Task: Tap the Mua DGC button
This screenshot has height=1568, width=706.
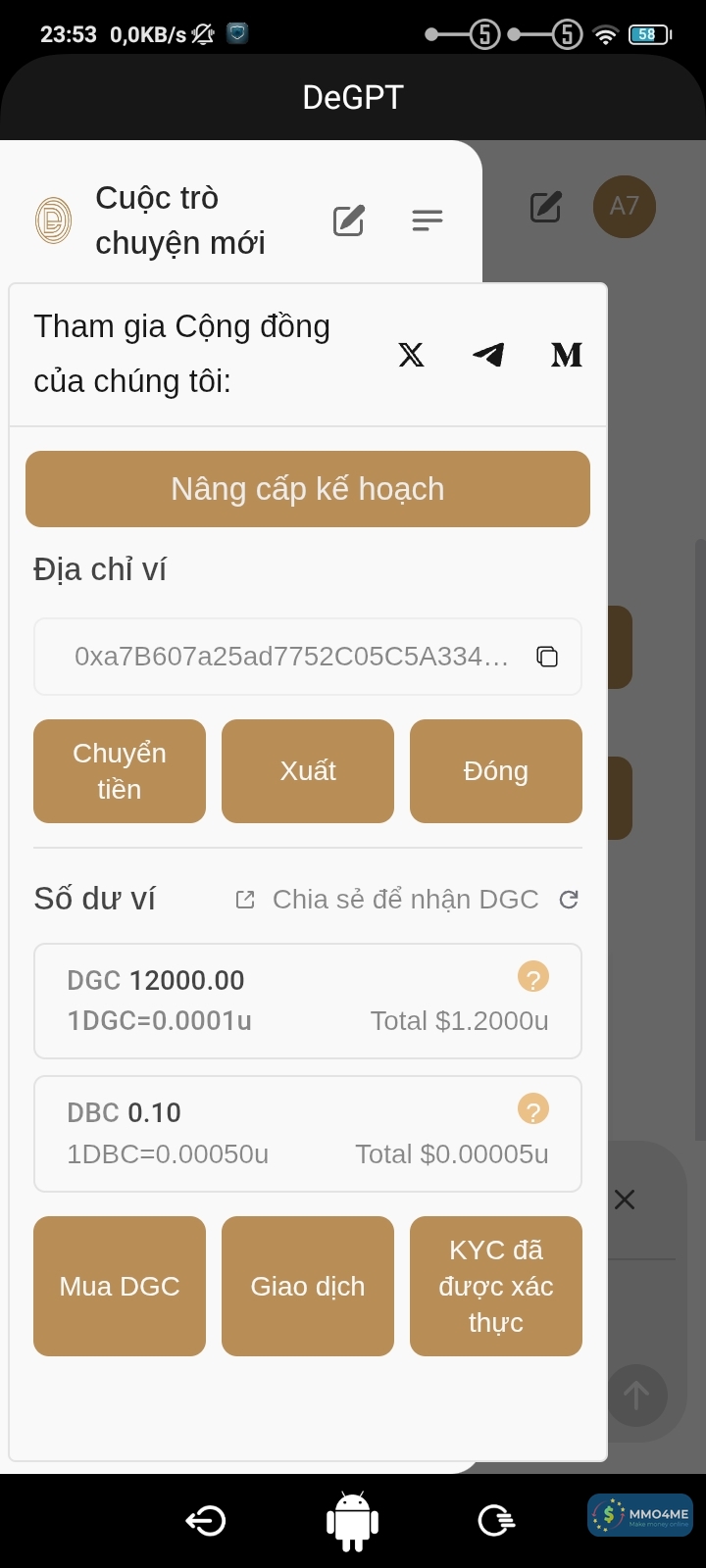Action: click(120, 1286)
